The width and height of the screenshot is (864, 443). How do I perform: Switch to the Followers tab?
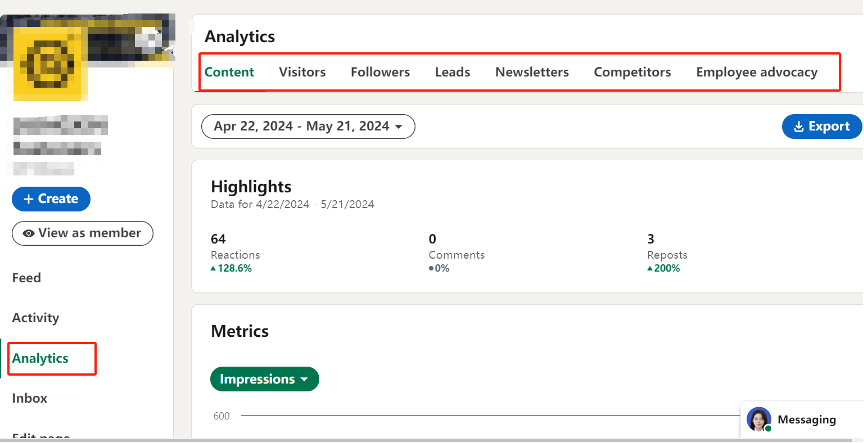[x=380, y=72]
